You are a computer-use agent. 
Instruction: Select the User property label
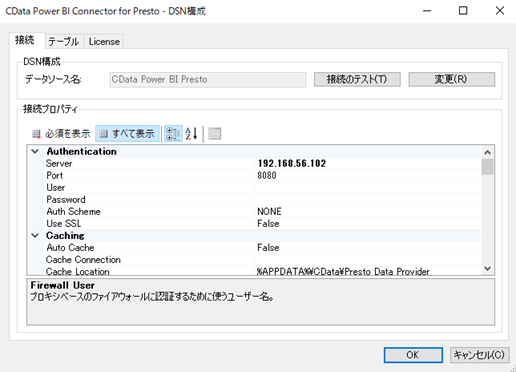56,188
